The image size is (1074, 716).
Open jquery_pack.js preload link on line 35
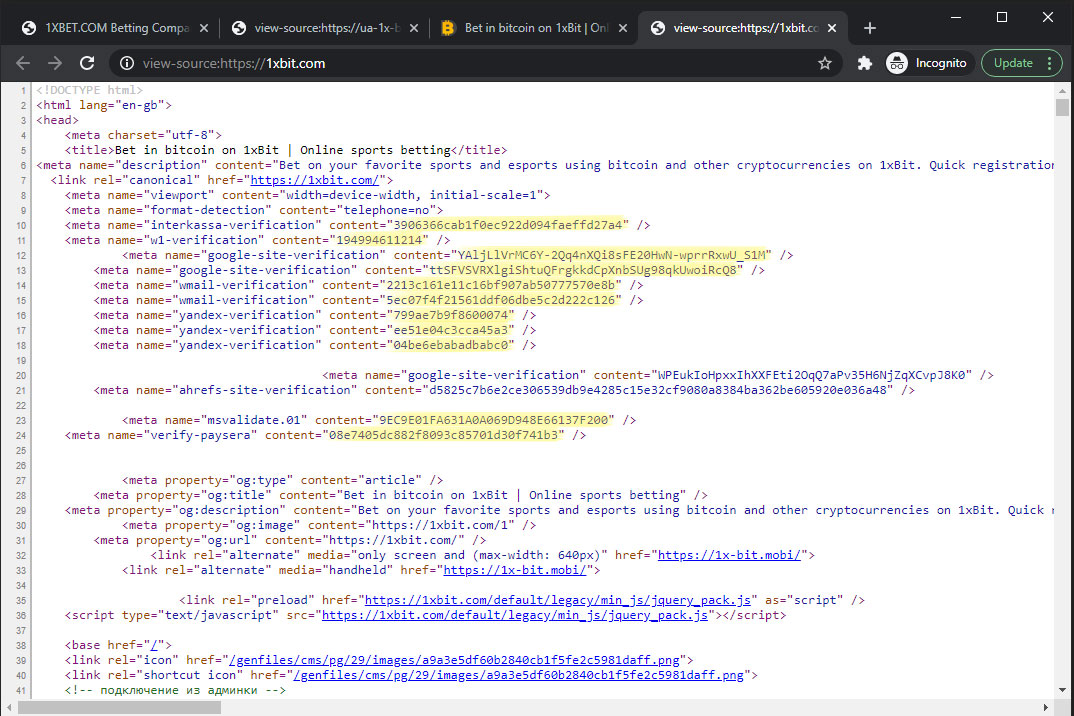(x=558, y=600)
